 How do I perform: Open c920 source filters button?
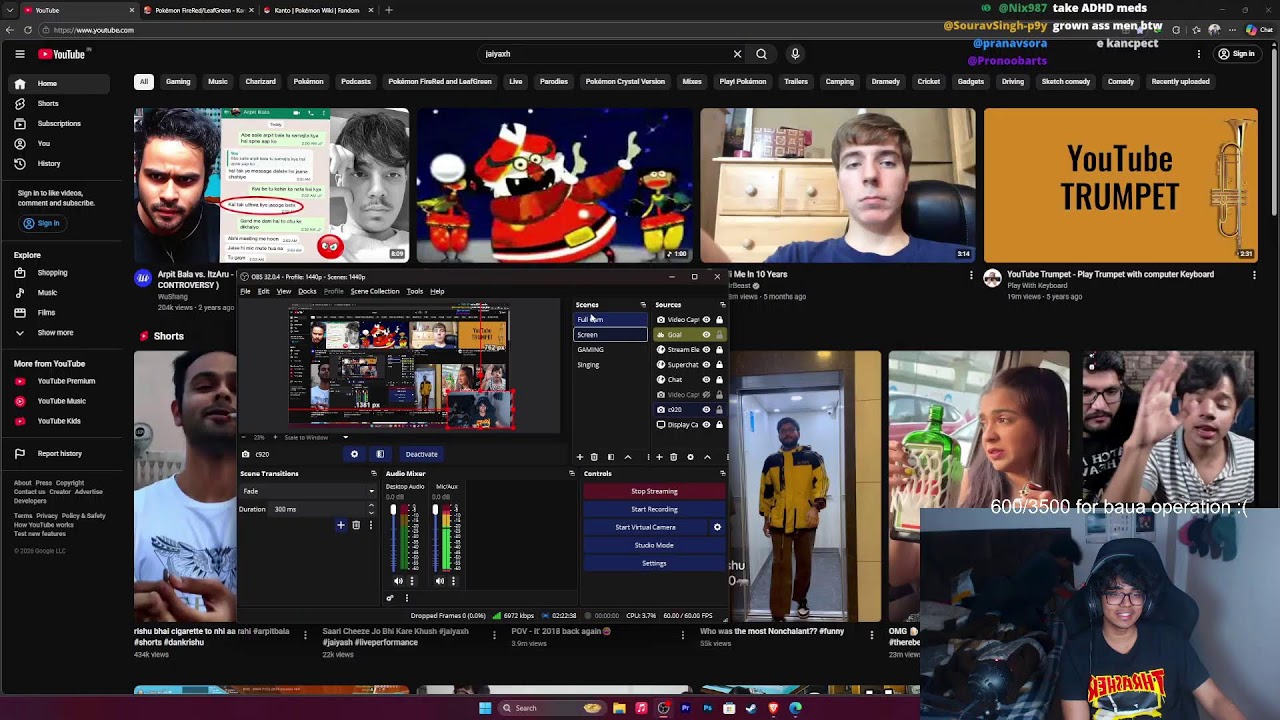pos(380,454)
